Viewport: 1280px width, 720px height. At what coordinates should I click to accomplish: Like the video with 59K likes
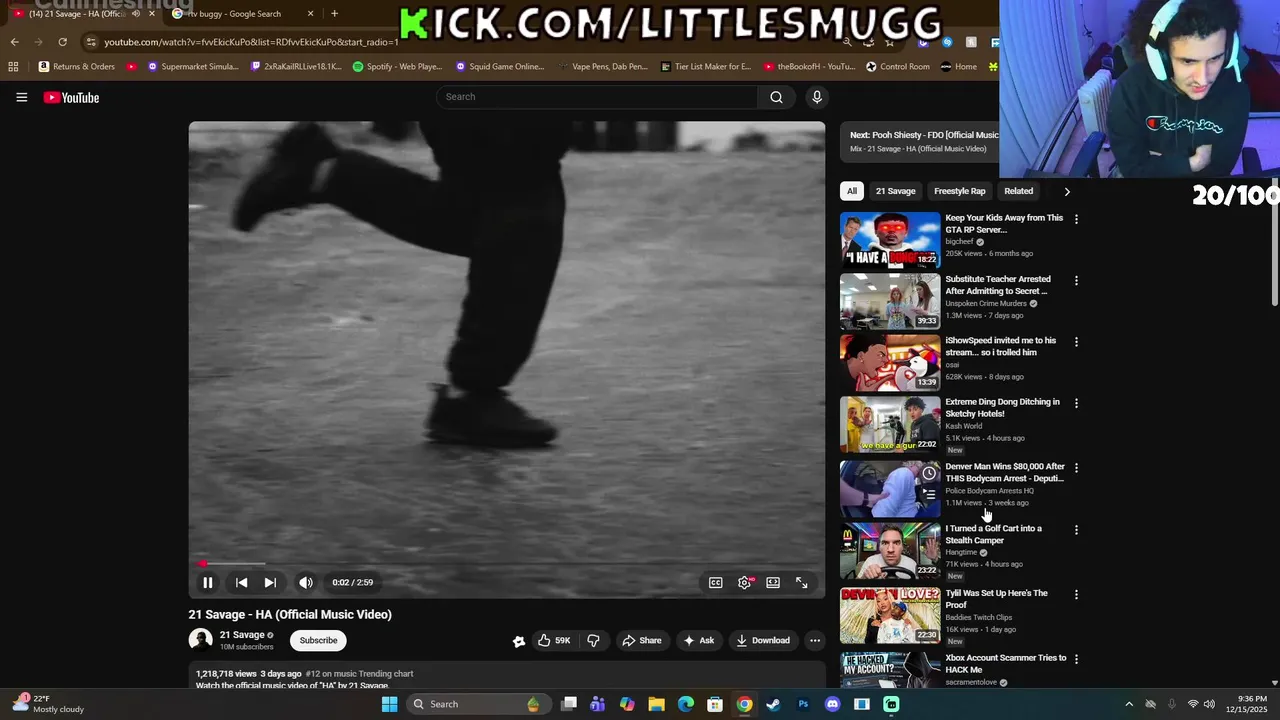click(554, 640)
